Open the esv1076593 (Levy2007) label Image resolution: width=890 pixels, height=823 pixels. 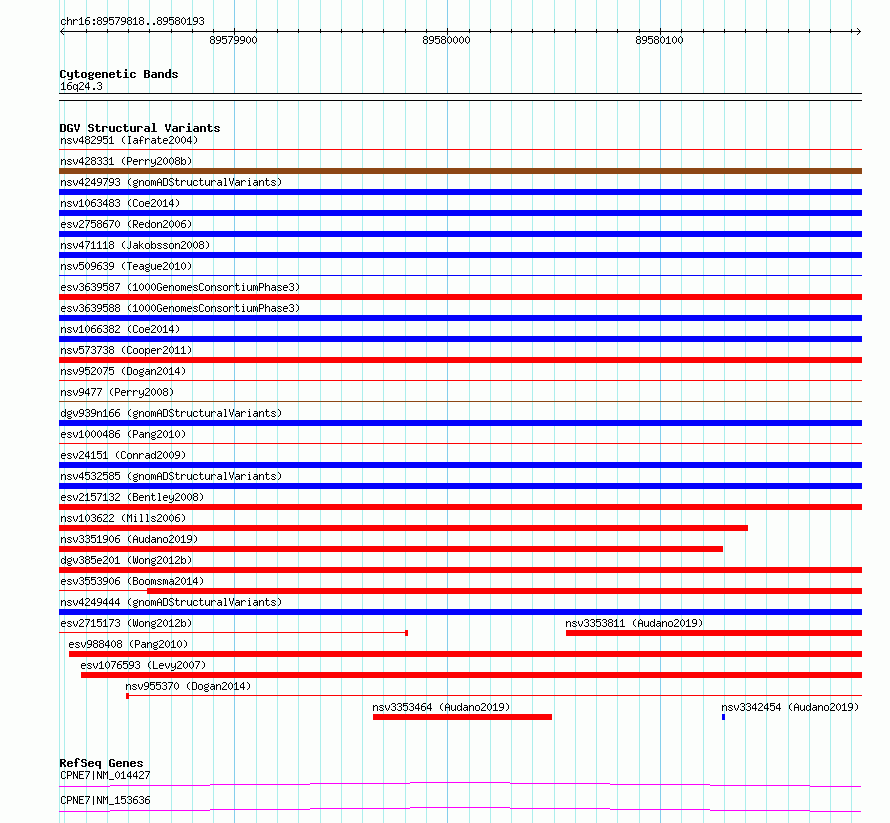coord(143,665)
